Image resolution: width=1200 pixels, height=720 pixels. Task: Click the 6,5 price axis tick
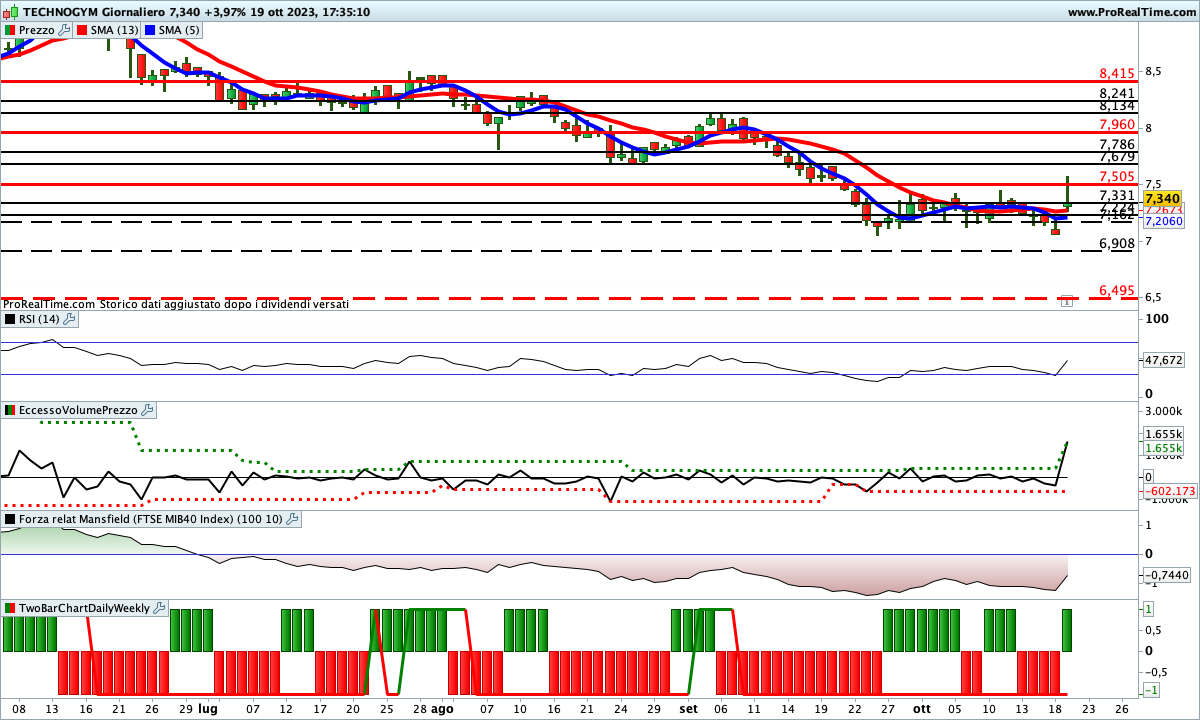pos(1153,297)
